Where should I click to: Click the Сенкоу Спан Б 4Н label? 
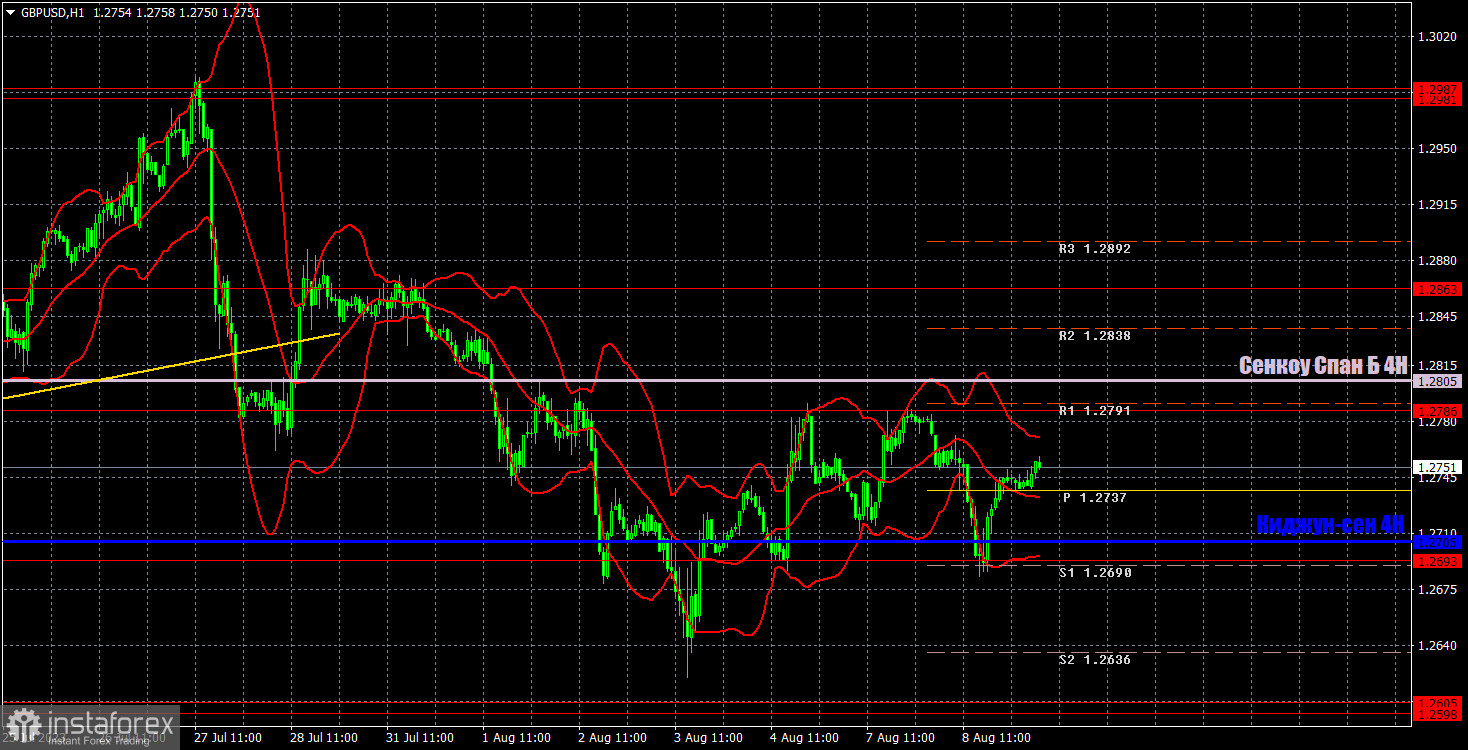(1323, 366)
